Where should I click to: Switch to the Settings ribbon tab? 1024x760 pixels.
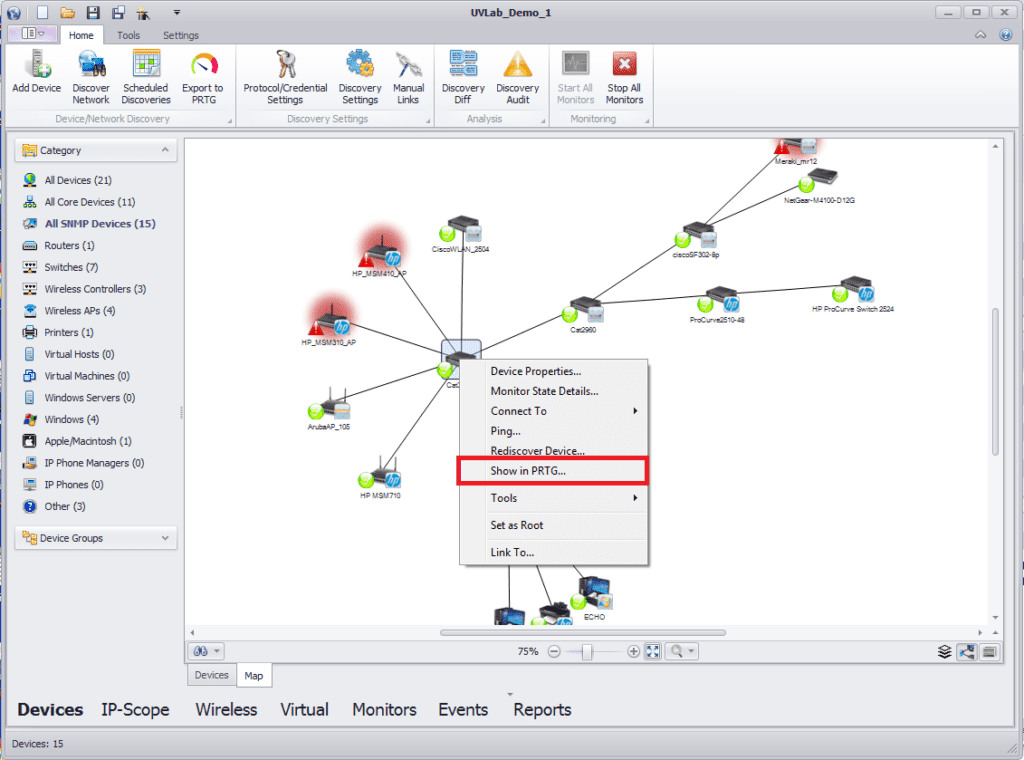(180, 35)
